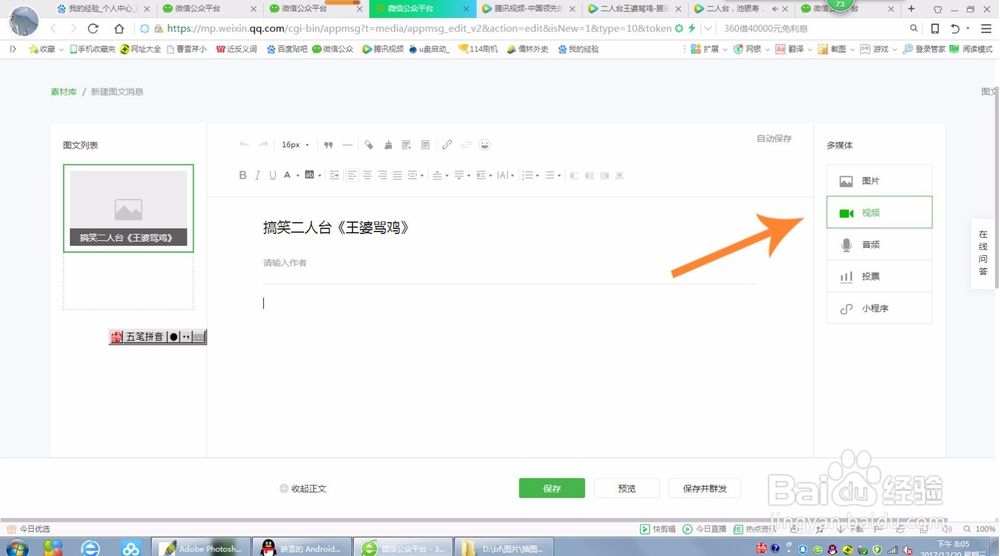Viewport: 1000px width, 556px height.
Task: Open the emoji smiley picker
Action: [485, 145]
